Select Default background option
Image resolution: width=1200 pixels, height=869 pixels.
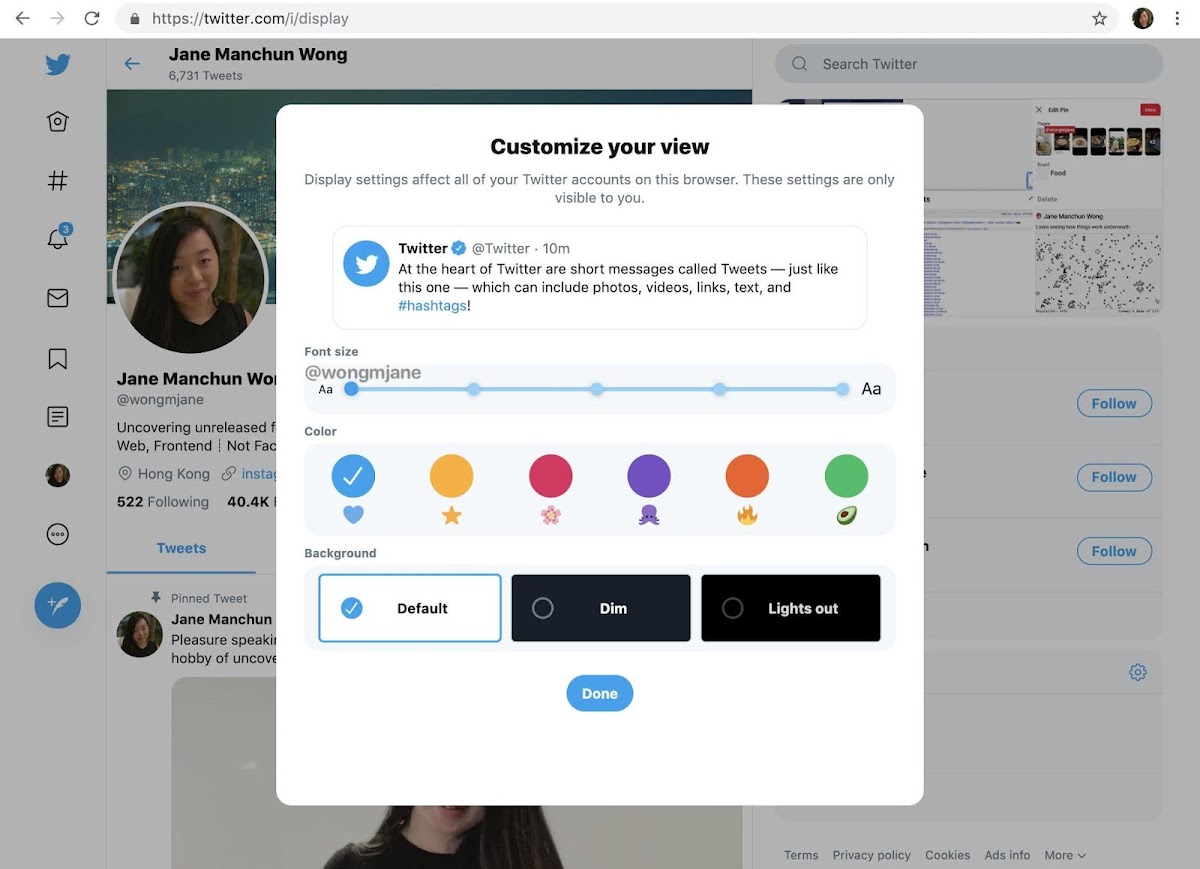410,608
